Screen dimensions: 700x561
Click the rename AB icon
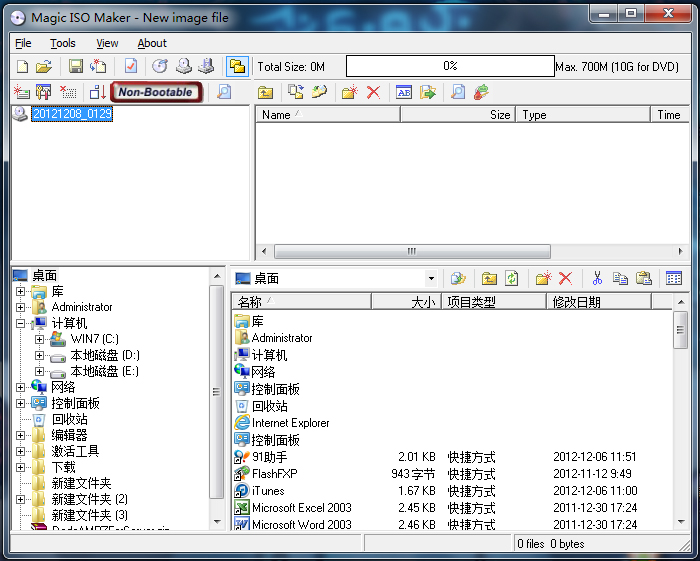point(404,92)
